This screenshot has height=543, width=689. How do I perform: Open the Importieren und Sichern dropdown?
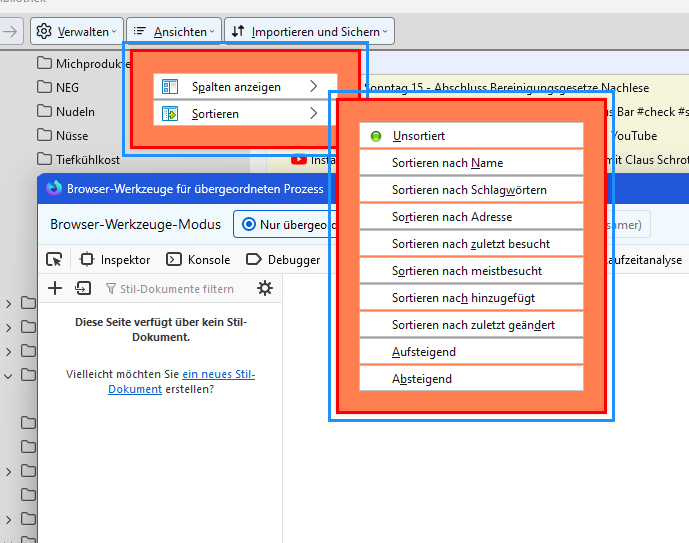pos(308,32)
